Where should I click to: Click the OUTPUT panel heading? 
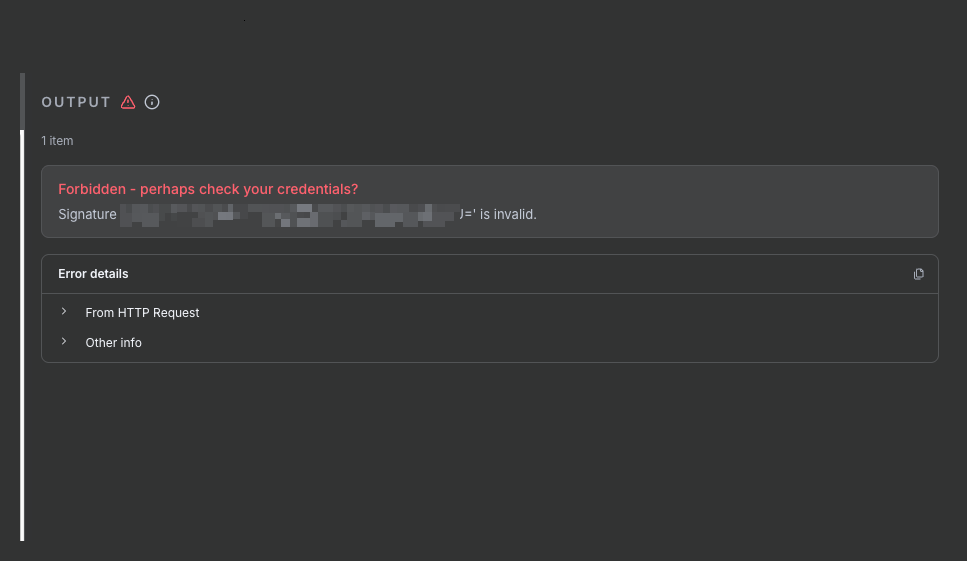coord(76,102)
